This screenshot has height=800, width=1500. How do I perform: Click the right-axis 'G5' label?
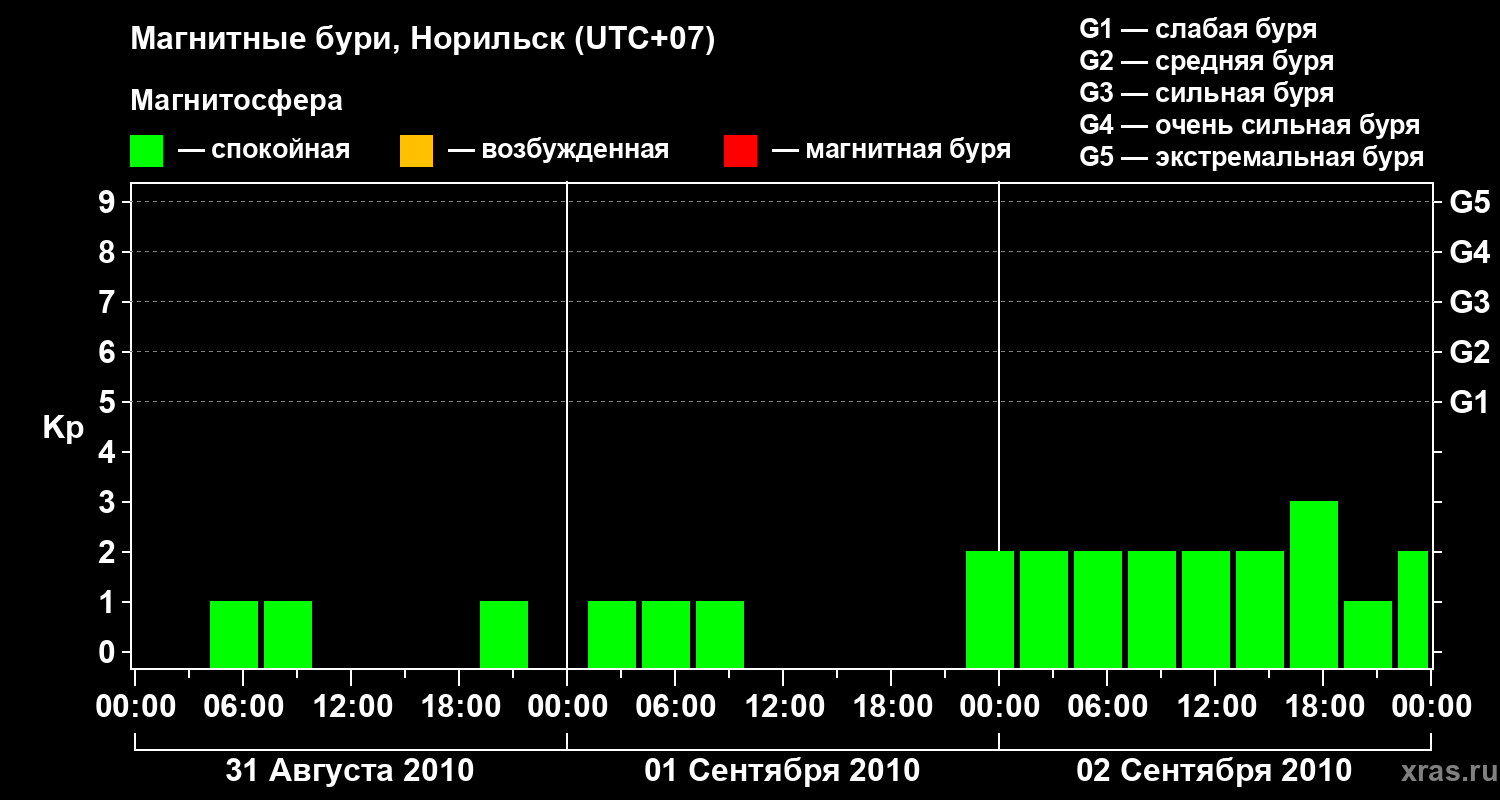(x=1469, y=202)
